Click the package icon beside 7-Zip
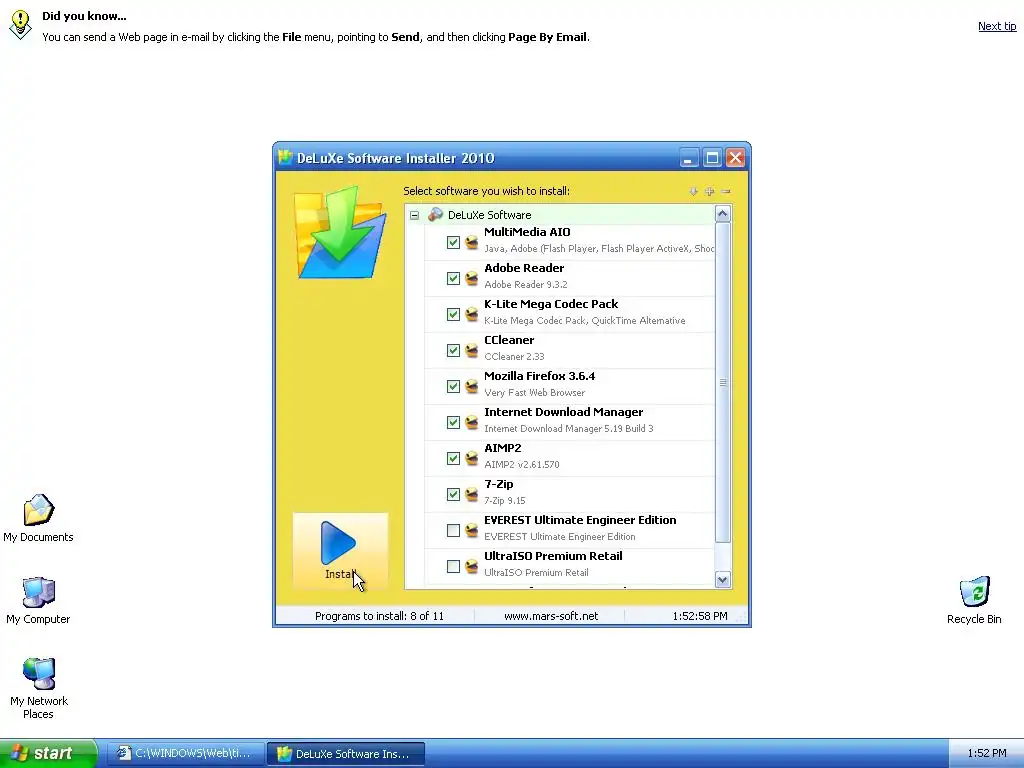Screen dimensions: 1024x768 point(472,494)
